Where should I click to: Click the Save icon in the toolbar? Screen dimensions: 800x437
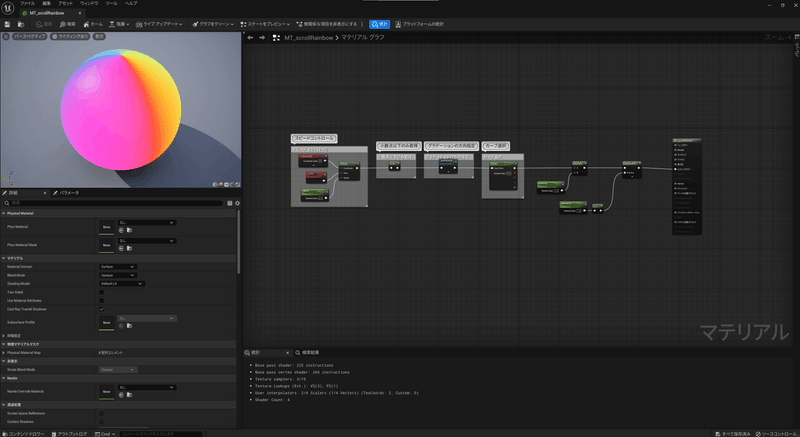[x=8, y=23]
